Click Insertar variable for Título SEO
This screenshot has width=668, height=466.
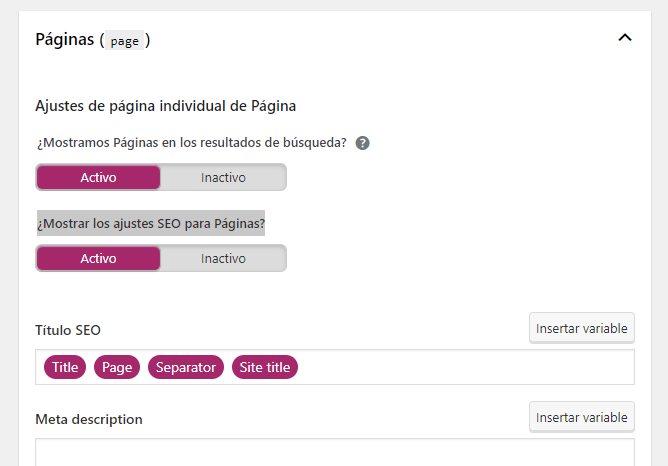582,328
